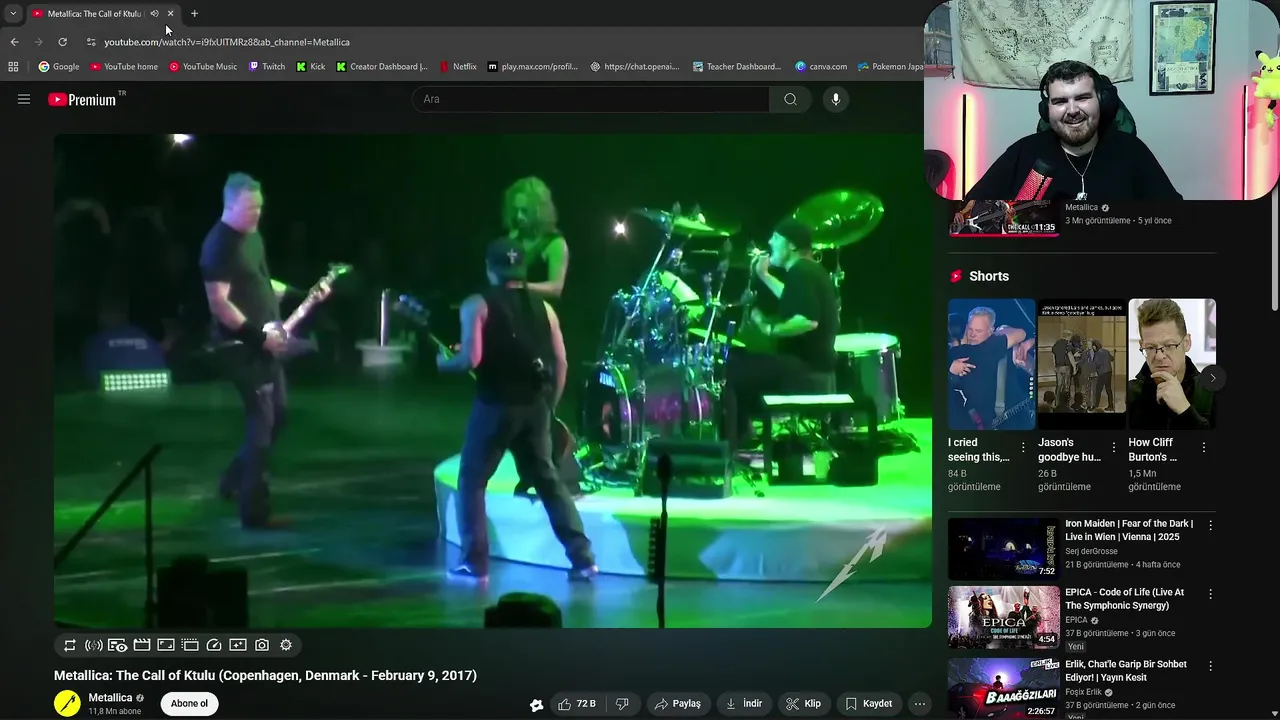Open the bookmarks apps grid icon
The image size is (1280, 720).
click(13, 67)
